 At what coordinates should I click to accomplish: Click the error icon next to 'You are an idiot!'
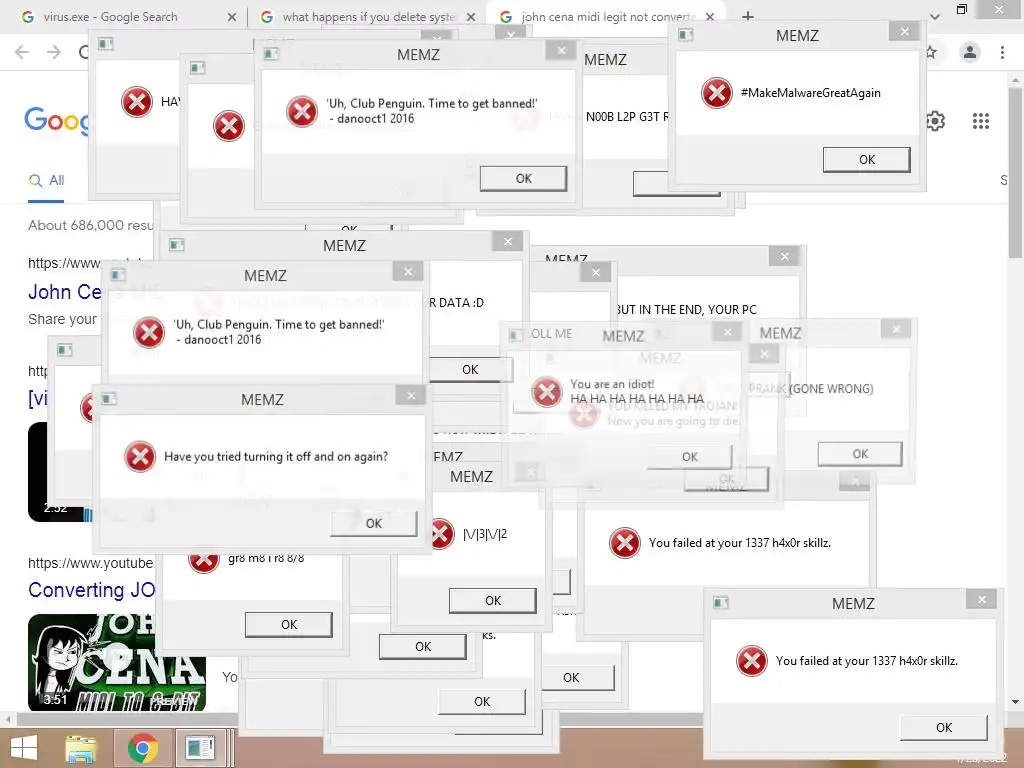point(547,392)
